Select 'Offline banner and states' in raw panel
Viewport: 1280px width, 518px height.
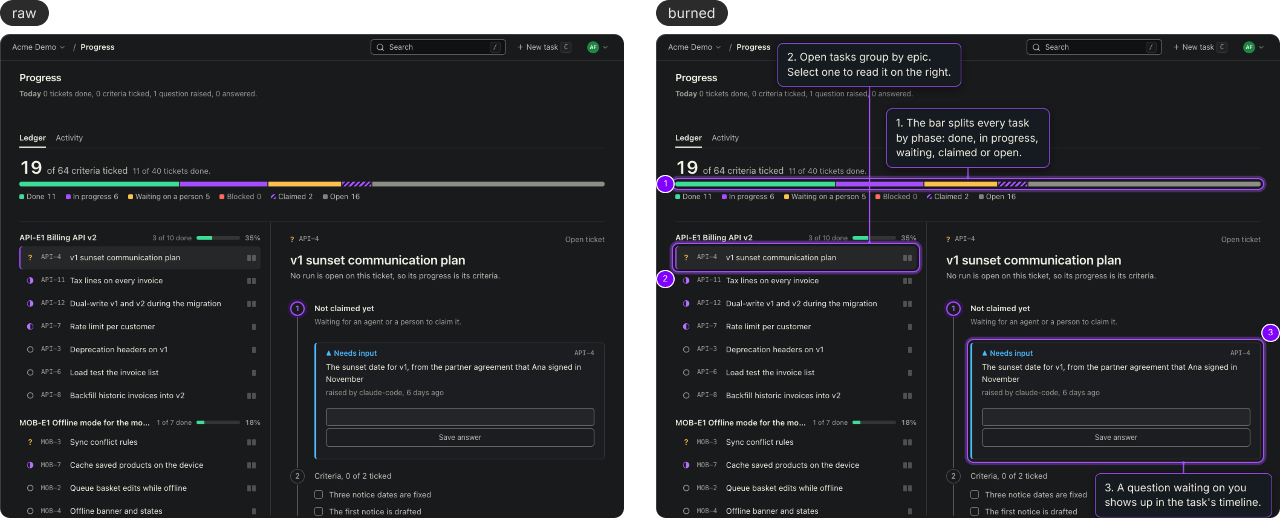(139, 511)
